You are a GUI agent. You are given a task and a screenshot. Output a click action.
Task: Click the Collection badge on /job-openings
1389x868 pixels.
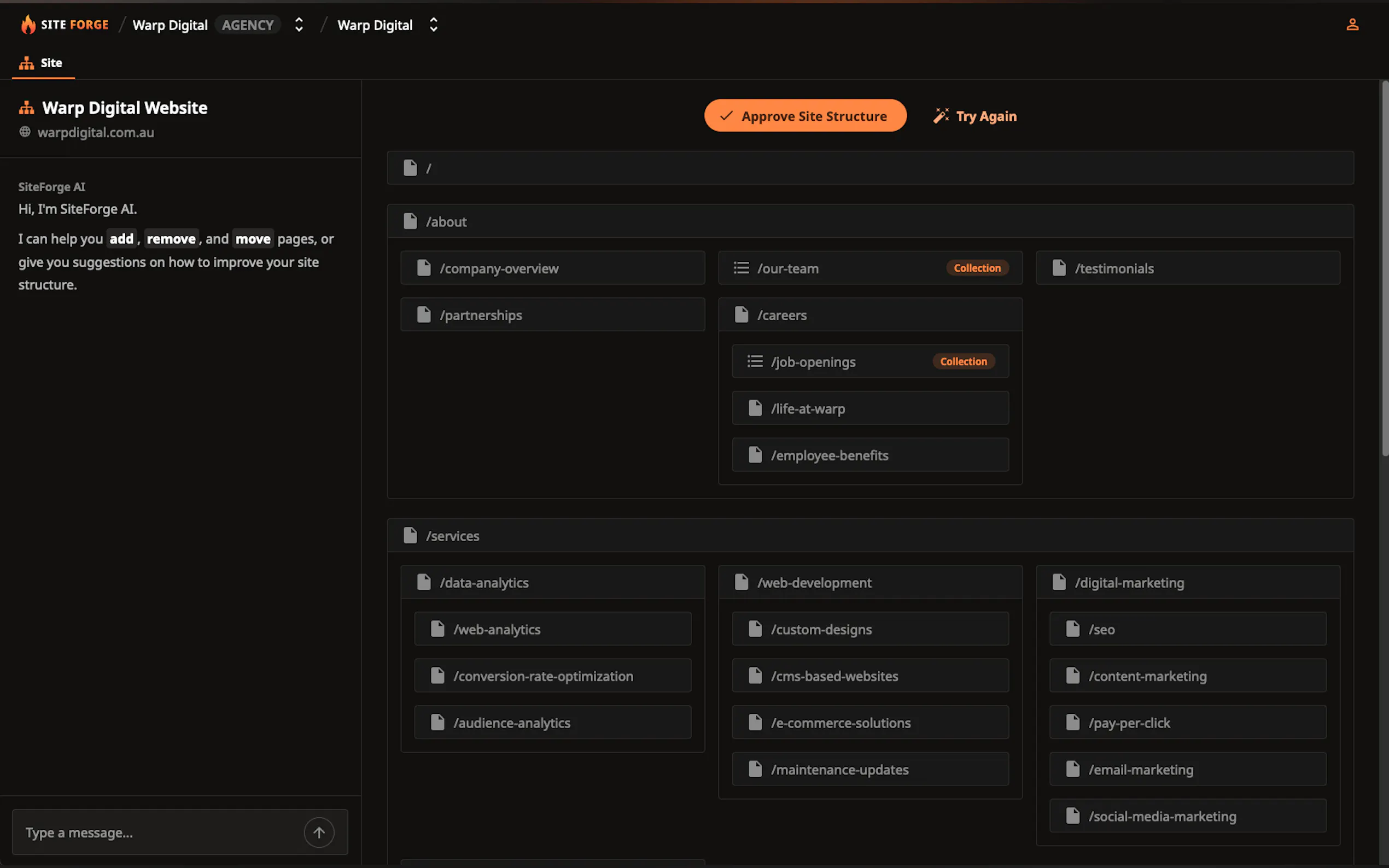click(963, 362)
